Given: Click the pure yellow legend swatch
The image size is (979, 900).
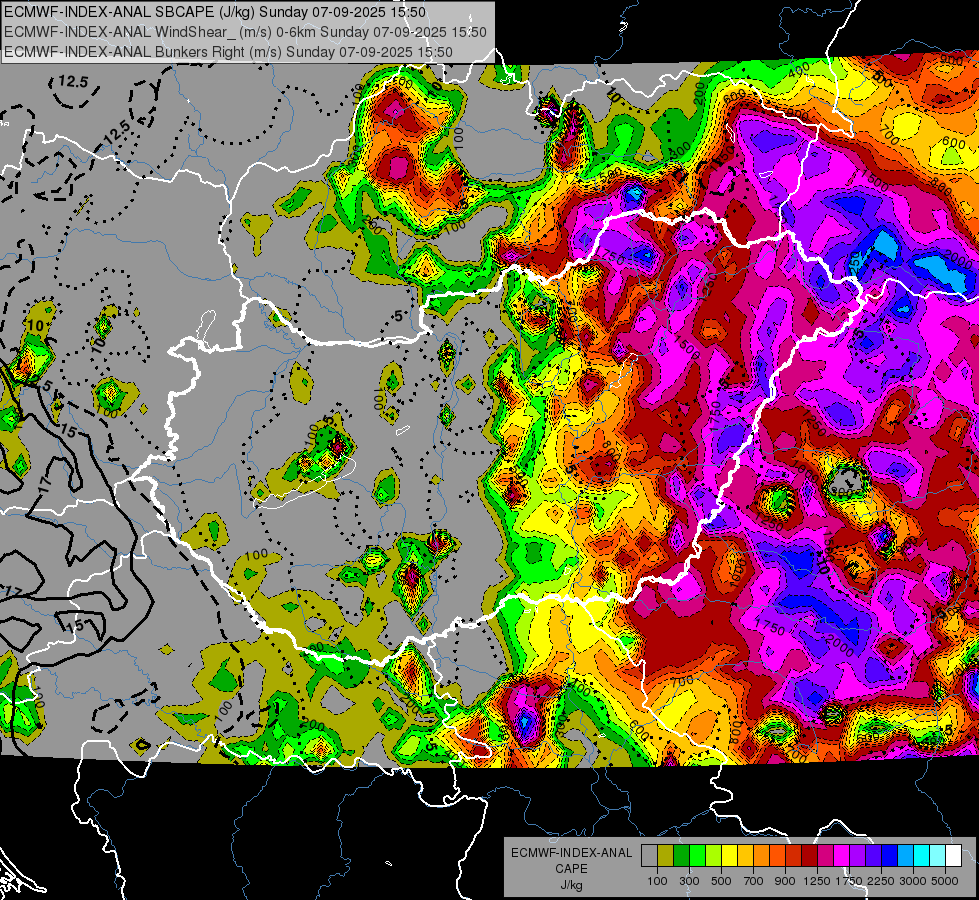Looking at the screenshot, I should pyautogui.click(x=729, y=856).
